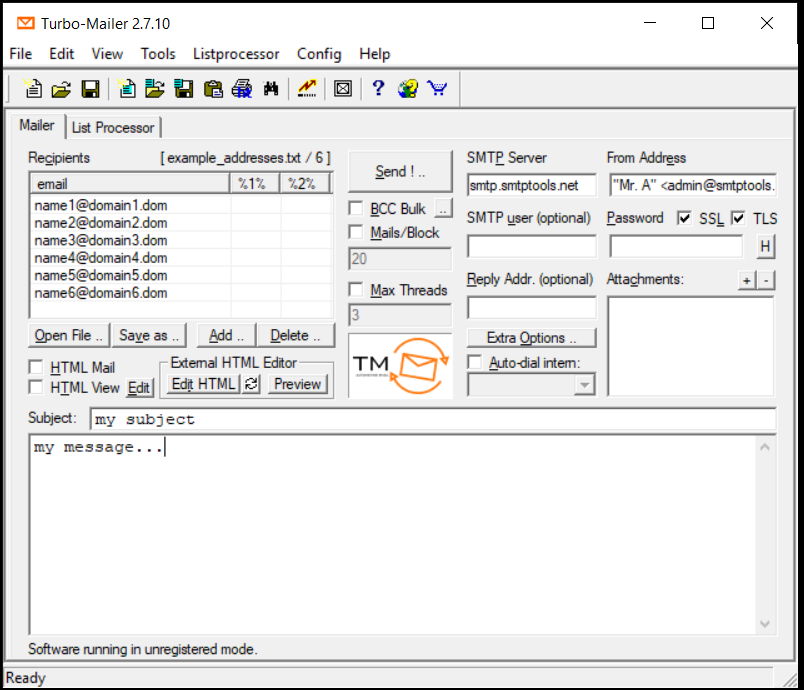Click the Paste clipboard icon
Screen dimensions: 804x690
point(213,89)
